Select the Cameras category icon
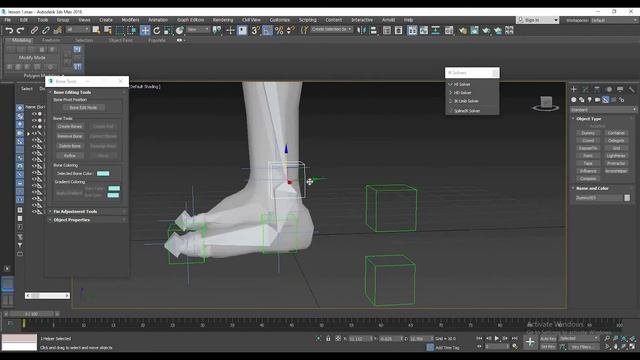 598,100
